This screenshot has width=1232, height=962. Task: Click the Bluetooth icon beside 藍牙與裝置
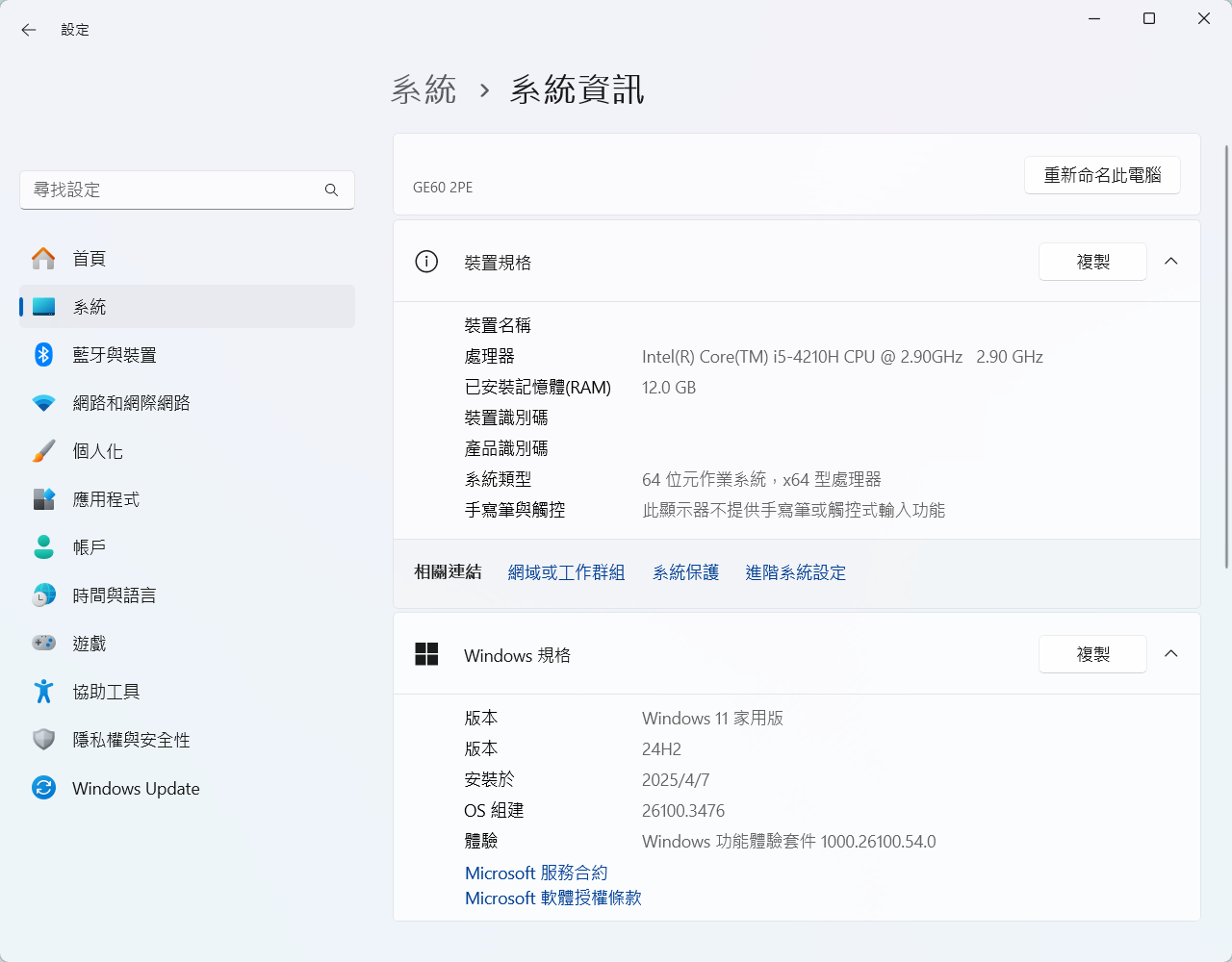43,355
